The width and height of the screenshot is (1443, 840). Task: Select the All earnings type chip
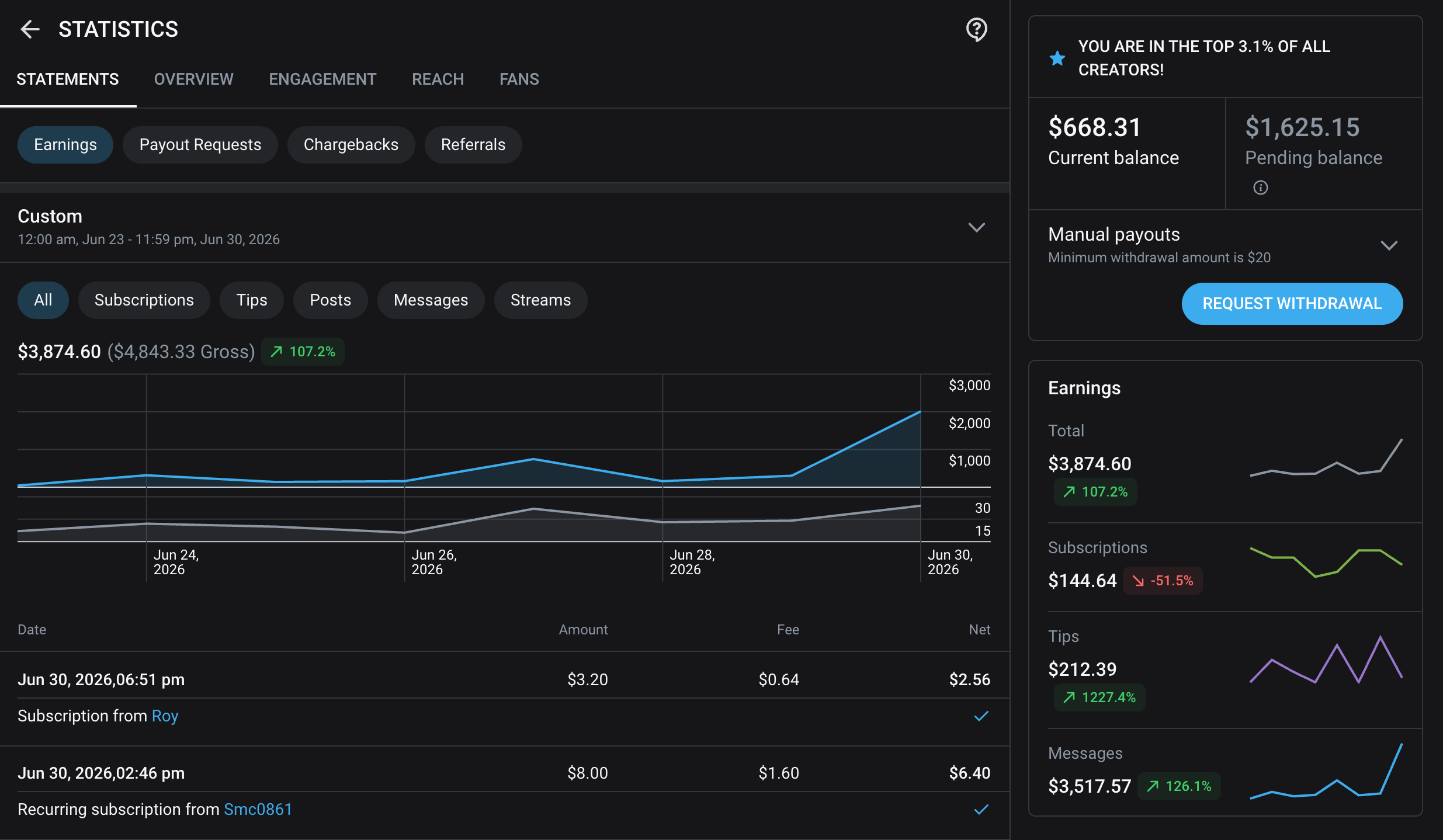point(43,300)
